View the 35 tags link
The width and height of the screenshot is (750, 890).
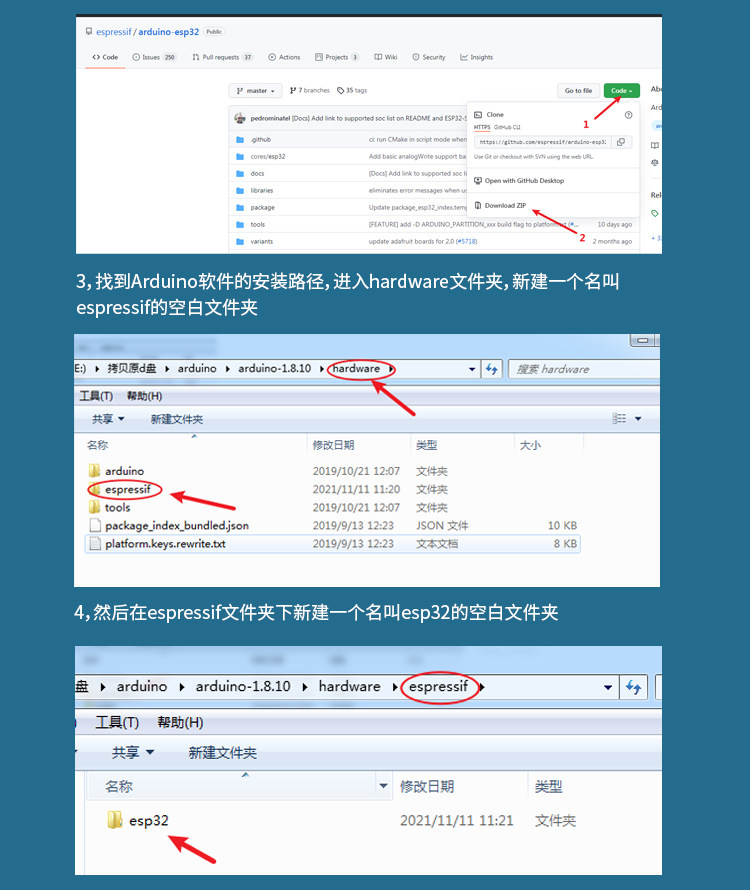[352, 90]
